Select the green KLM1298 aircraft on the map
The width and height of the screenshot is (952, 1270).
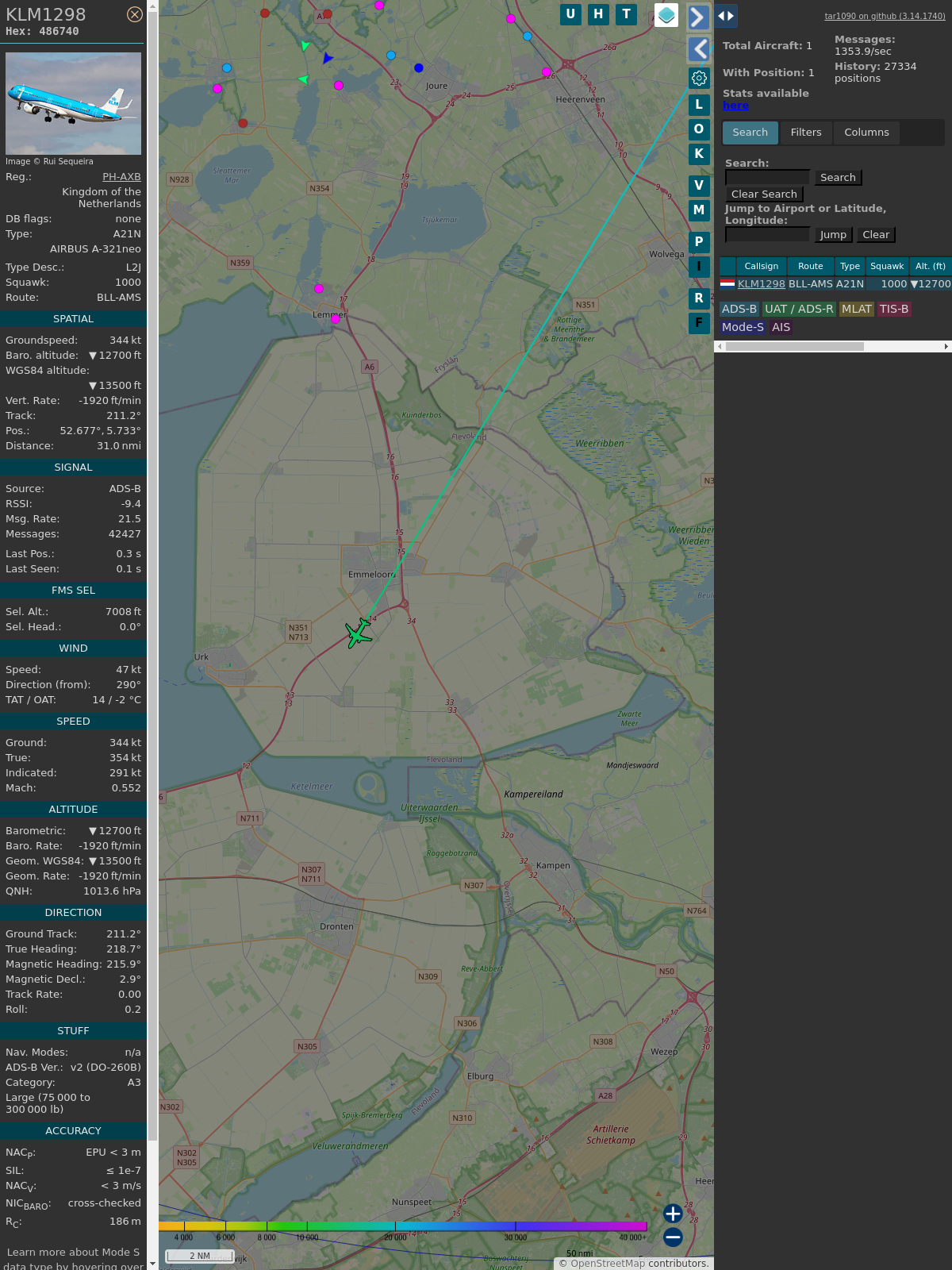pyautogui.click(x=359, y=633)
